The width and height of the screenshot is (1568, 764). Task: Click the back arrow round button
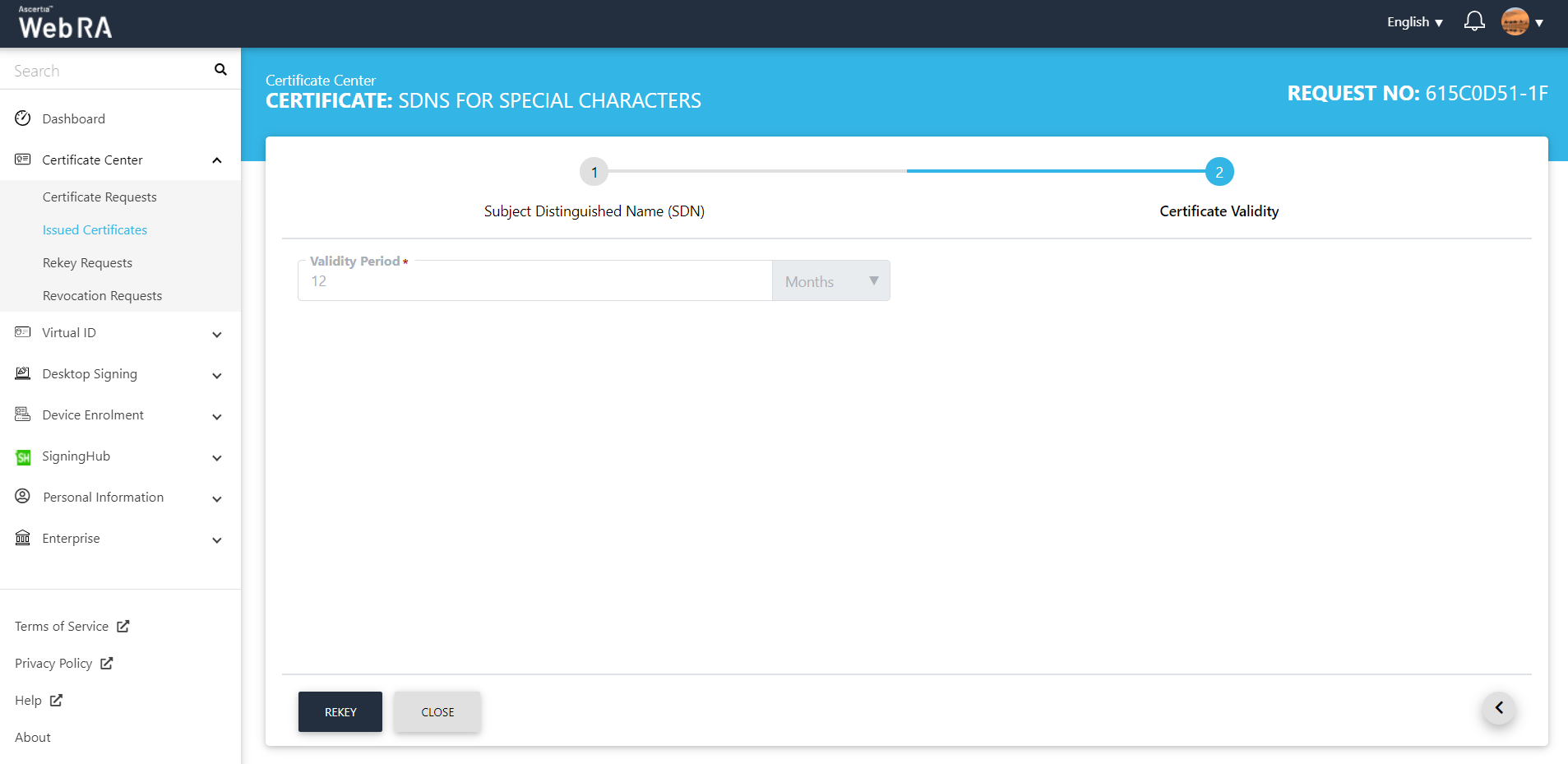[x=1498, y=708]
